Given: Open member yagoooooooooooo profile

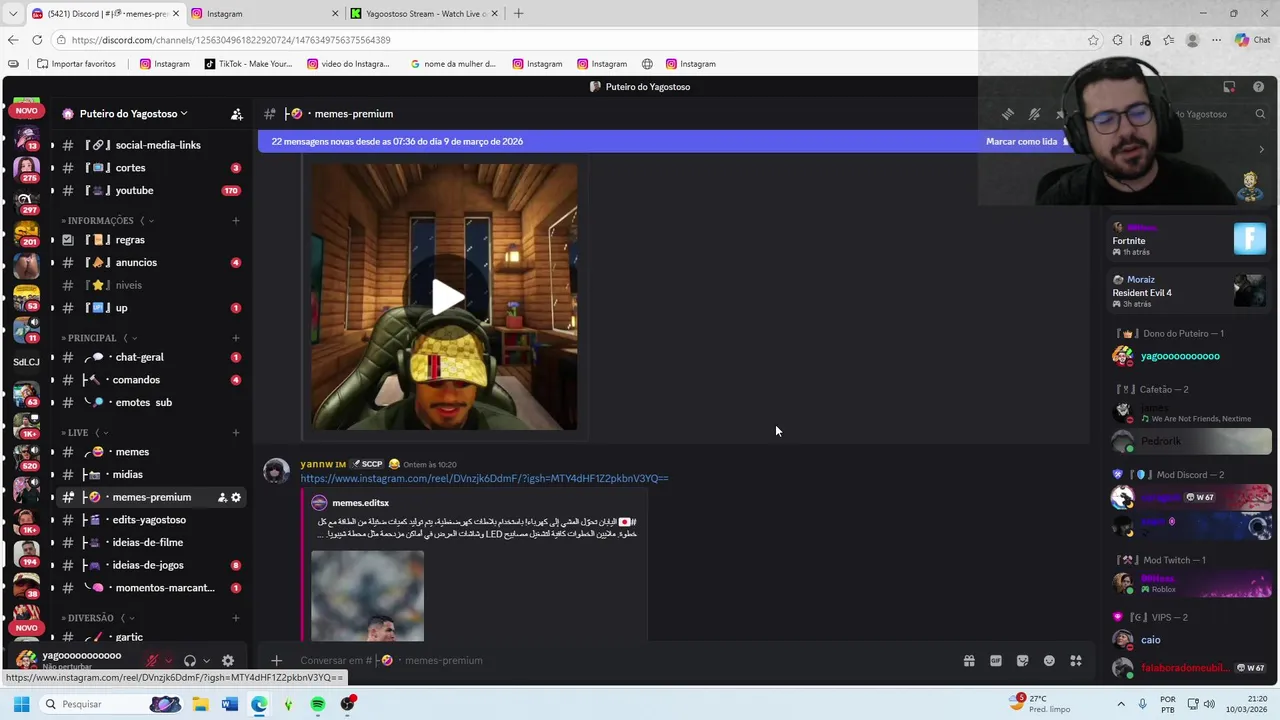Looking at the screenshot, I should (1180, 356).
